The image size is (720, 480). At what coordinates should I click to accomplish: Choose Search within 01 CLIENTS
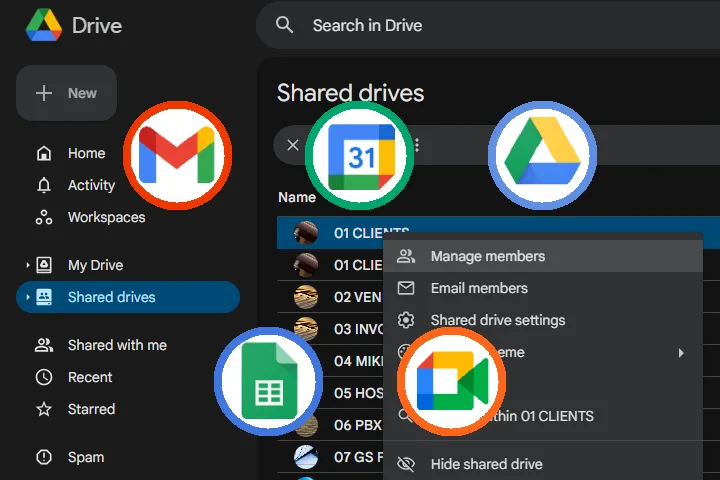pos(543,416)
